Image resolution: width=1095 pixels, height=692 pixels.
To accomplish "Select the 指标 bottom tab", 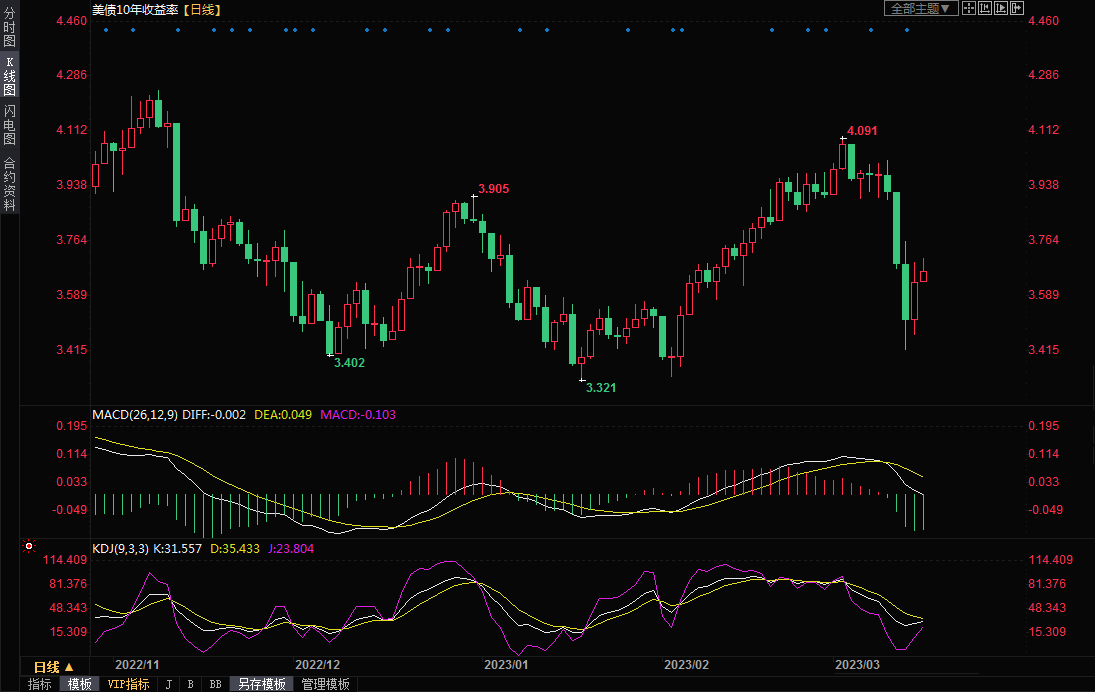I will click(x=40, y=684).
